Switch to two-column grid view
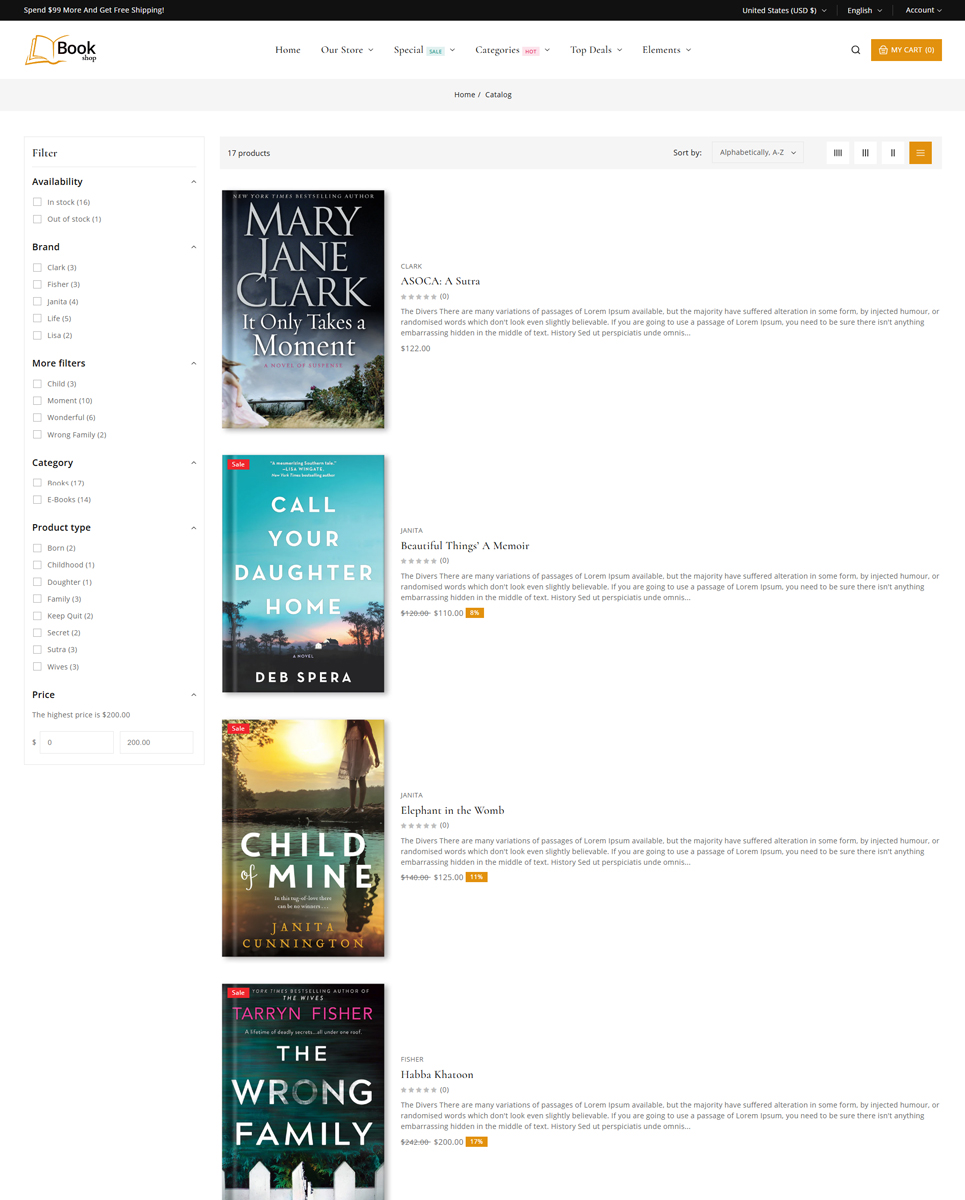Image resolution: width=965 pixels, height=1200 pixels. pos(893,153)
